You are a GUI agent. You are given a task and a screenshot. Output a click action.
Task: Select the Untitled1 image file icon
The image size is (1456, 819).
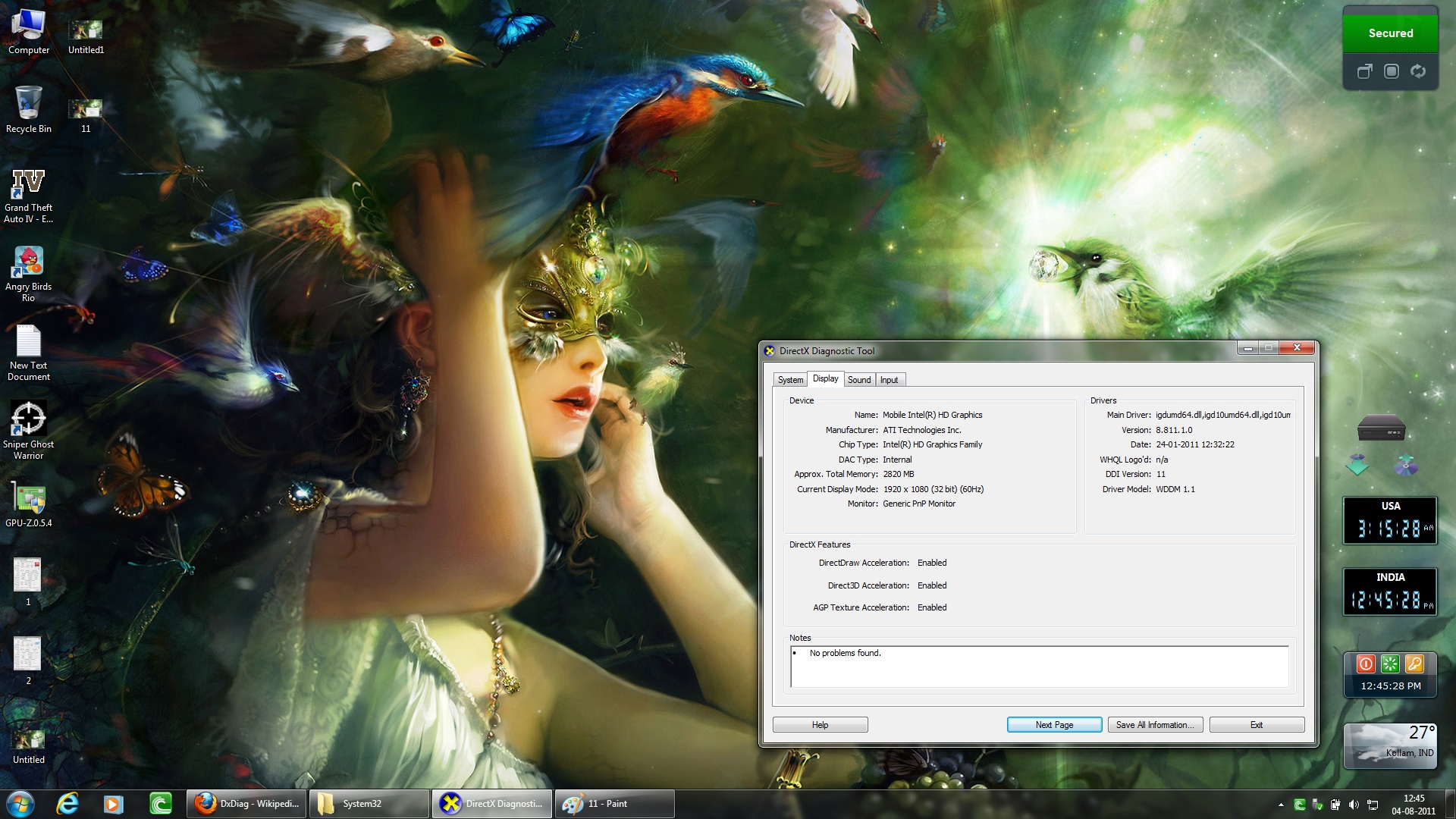tap(86, 36)
